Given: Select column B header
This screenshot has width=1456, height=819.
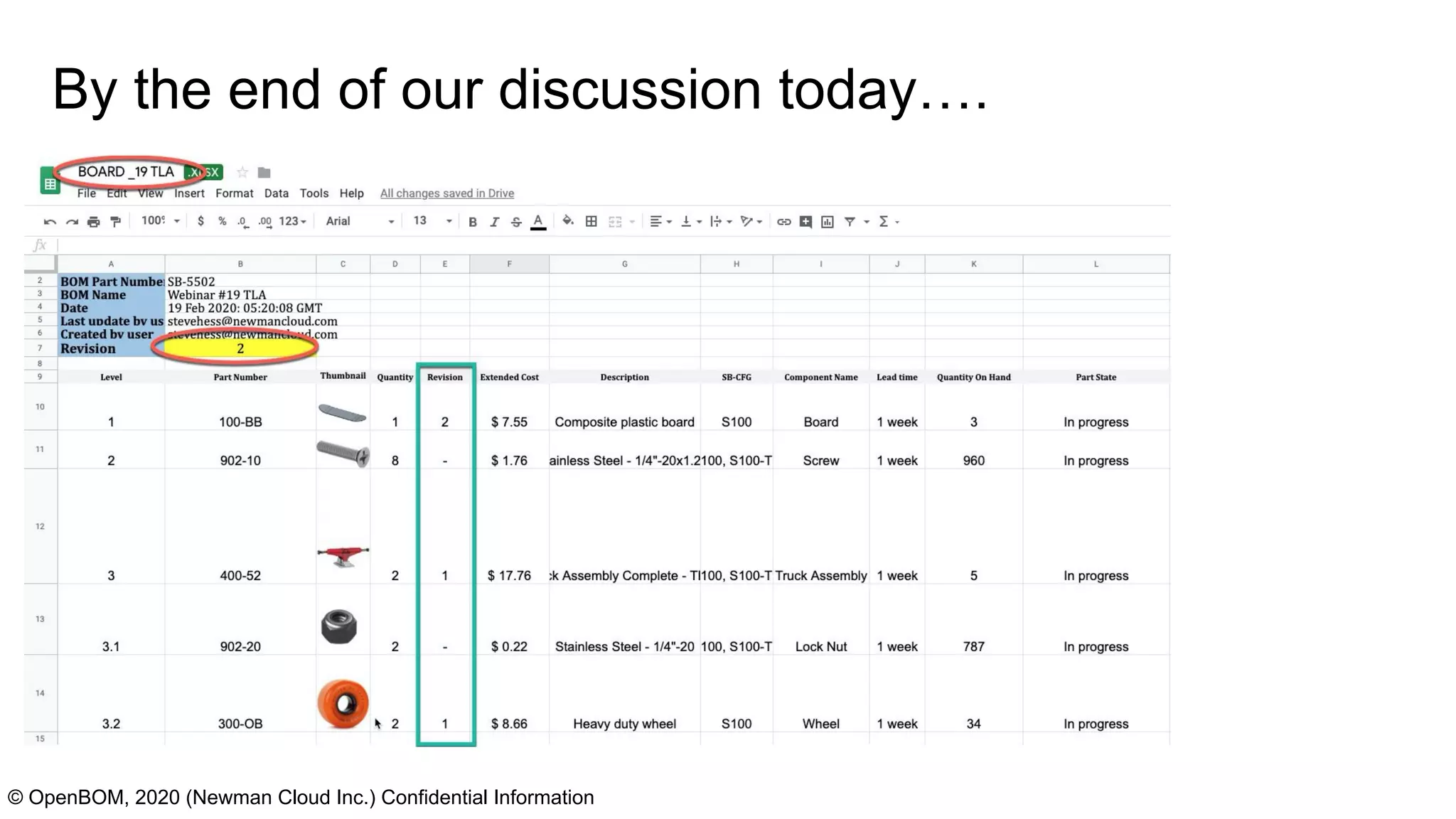Looking at the screenshot, I should [x=240, y=264].
